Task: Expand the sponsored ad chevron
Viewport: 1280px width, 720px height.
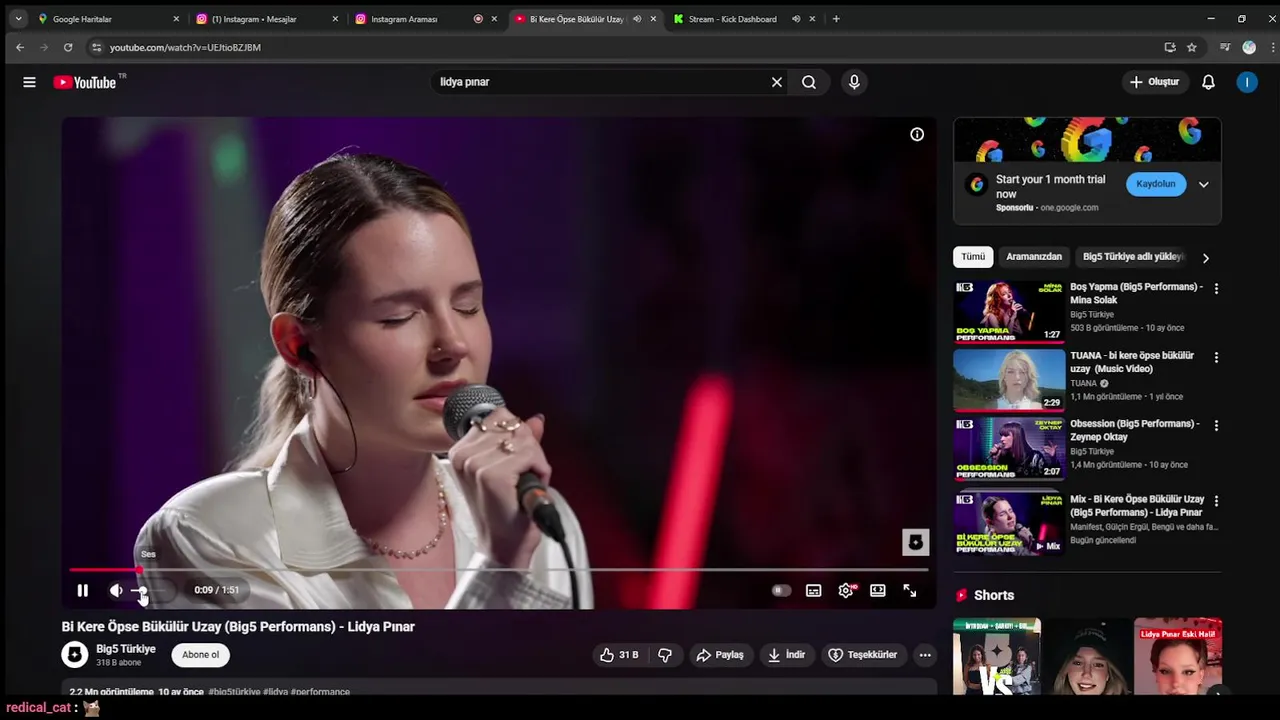Action: 1204,184
